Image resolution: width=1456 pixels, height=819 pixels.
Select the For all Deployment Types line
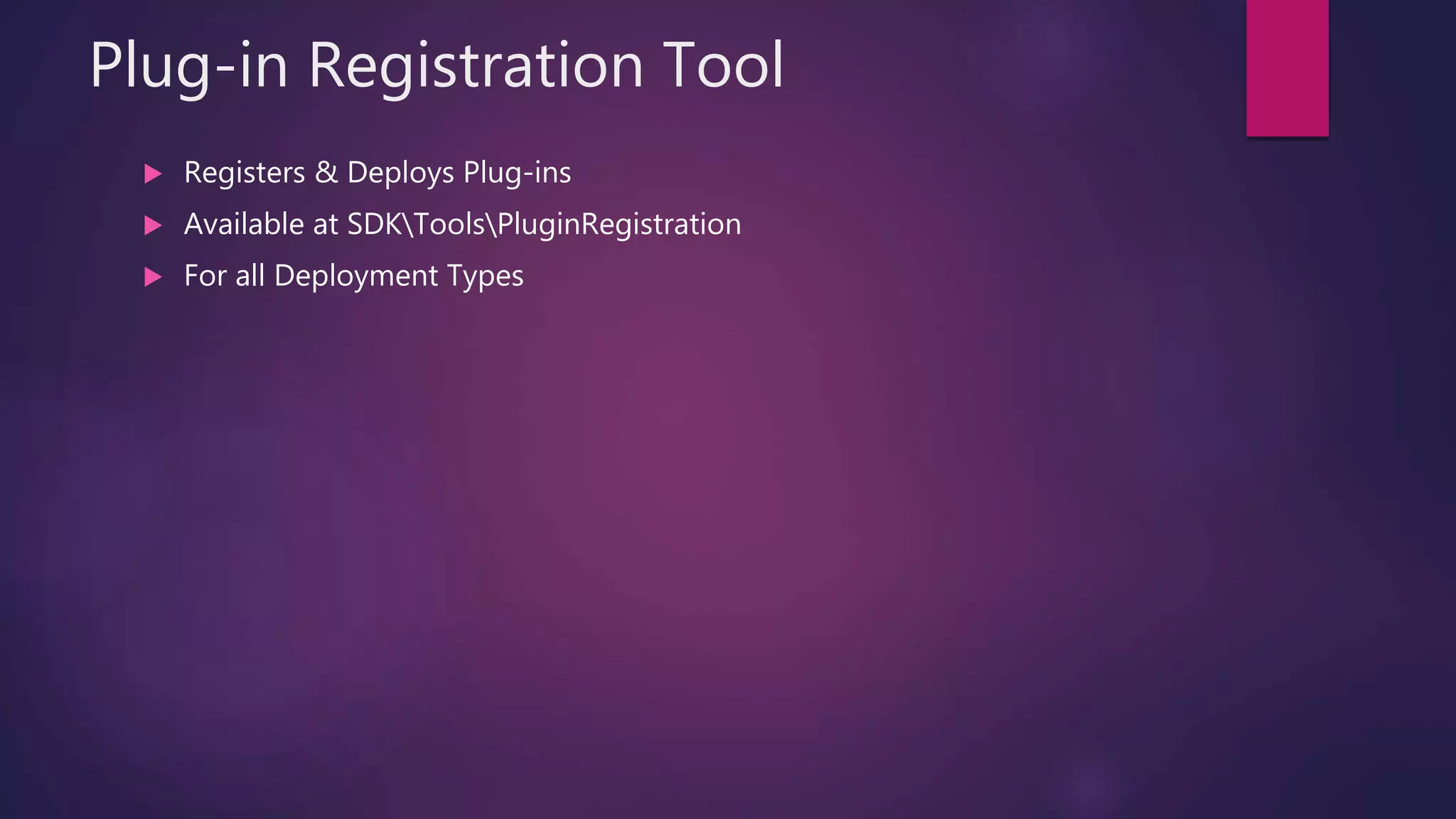pos(353,276)
